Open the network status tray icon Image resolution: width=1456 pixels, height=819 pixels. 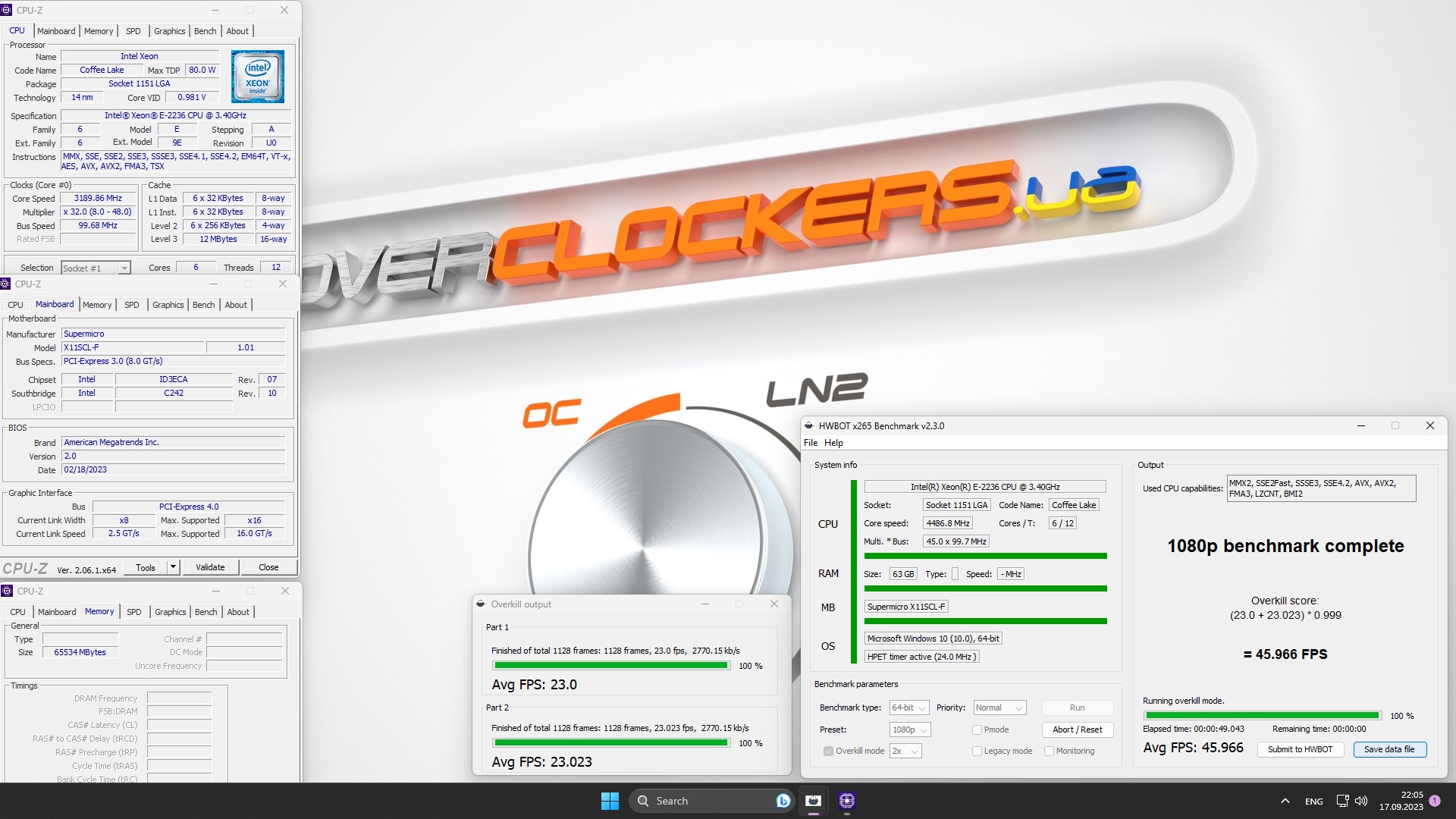coord(1342,801)
